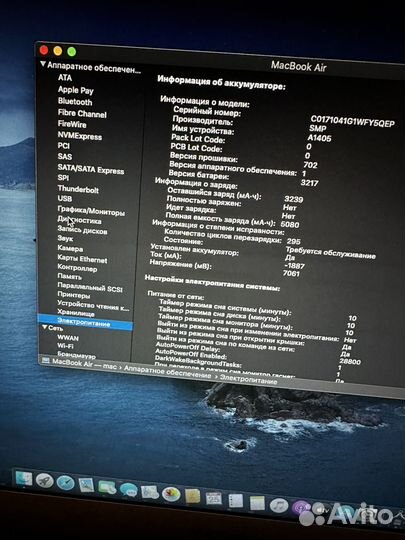
Task: Click full charge capacity value 5080
Action: pyautogui.click(x=290, y=225)
